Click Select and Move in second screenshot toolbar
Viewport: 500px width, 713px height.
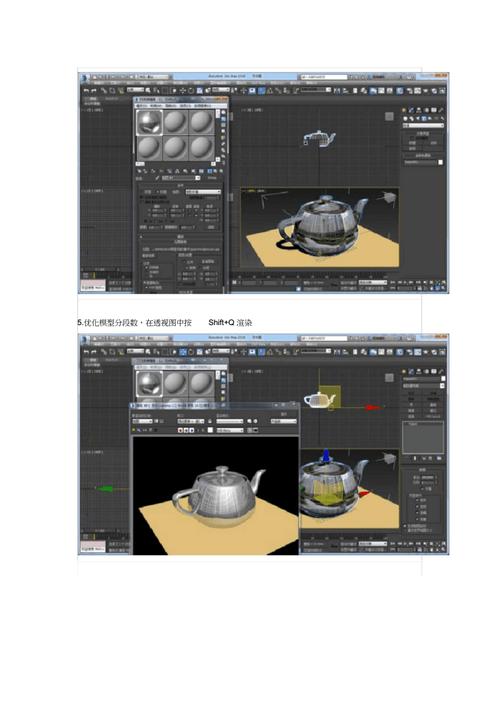183,352
